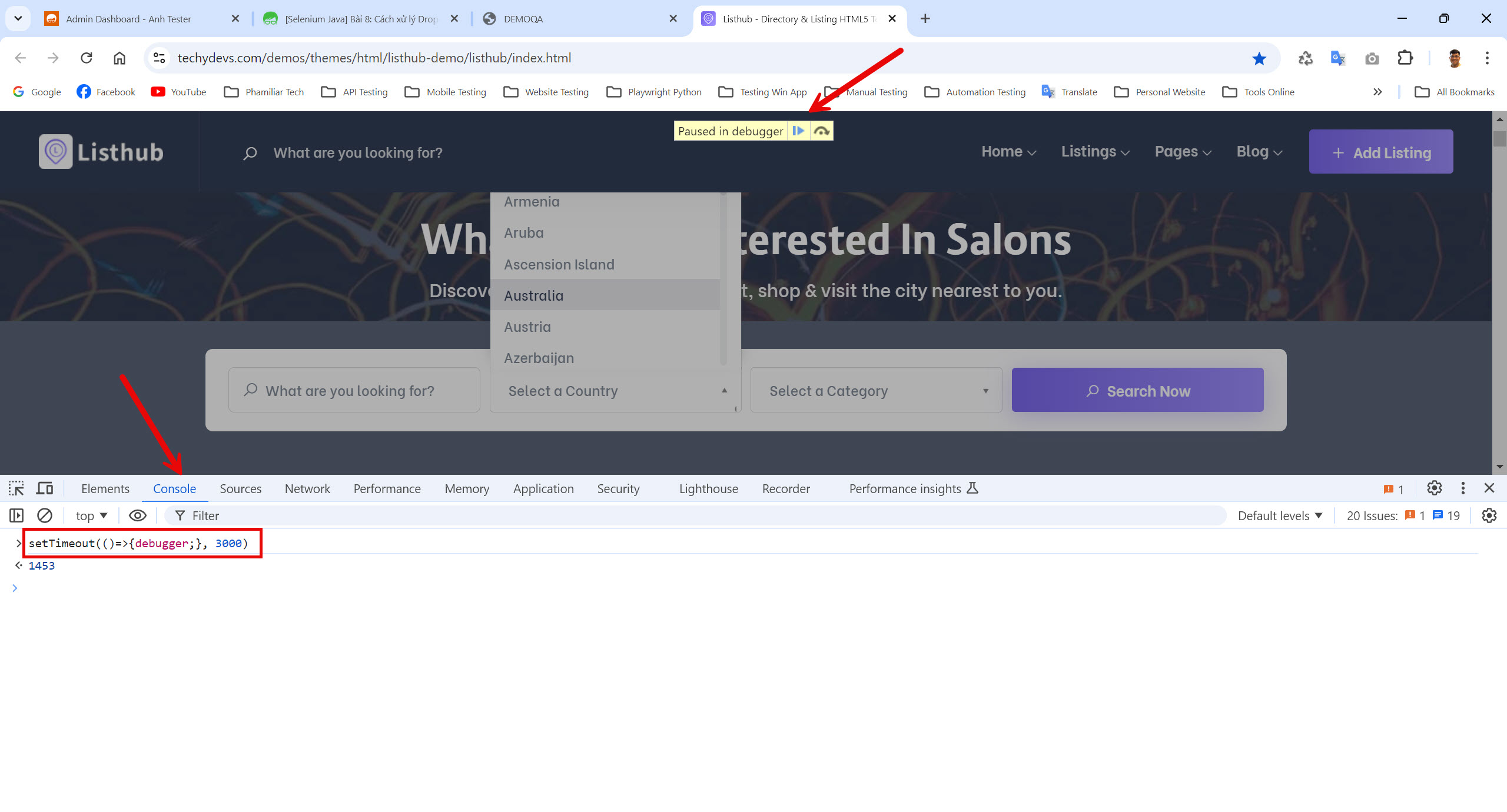The height and width of the screenshot is (812, 1507).
Task: Click the device toolbar toggle icon
Action: click(x=45, y=488)
